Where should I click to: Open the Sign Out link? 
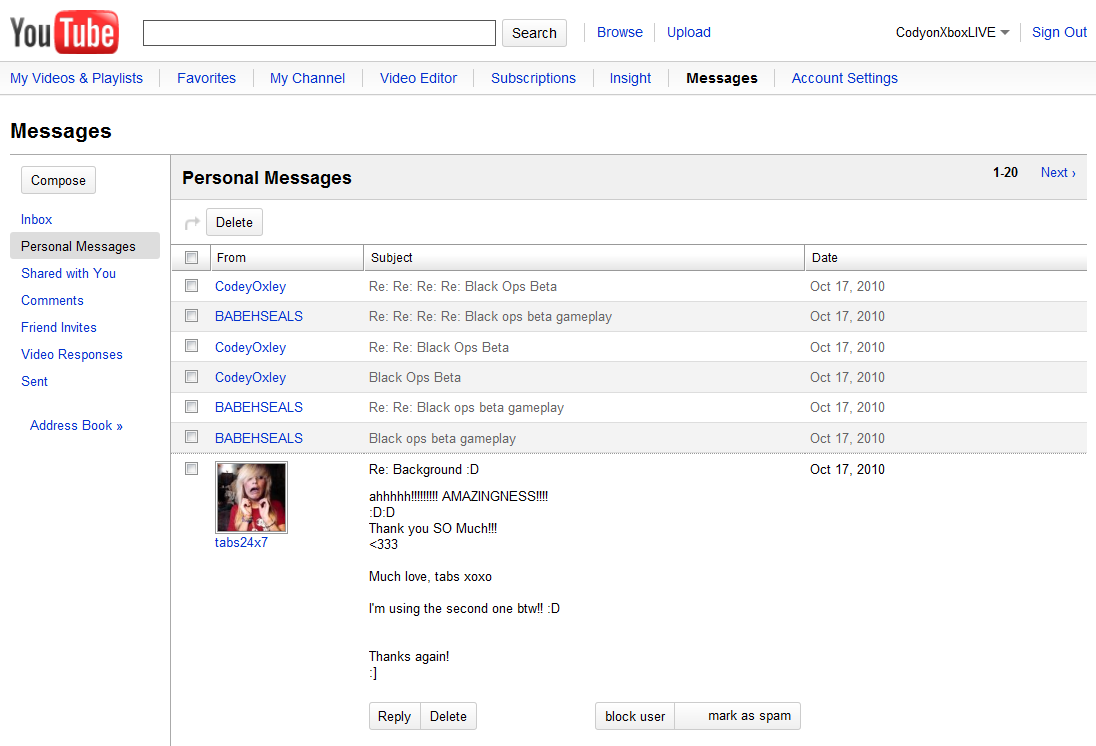click(x=1059, y=32)
